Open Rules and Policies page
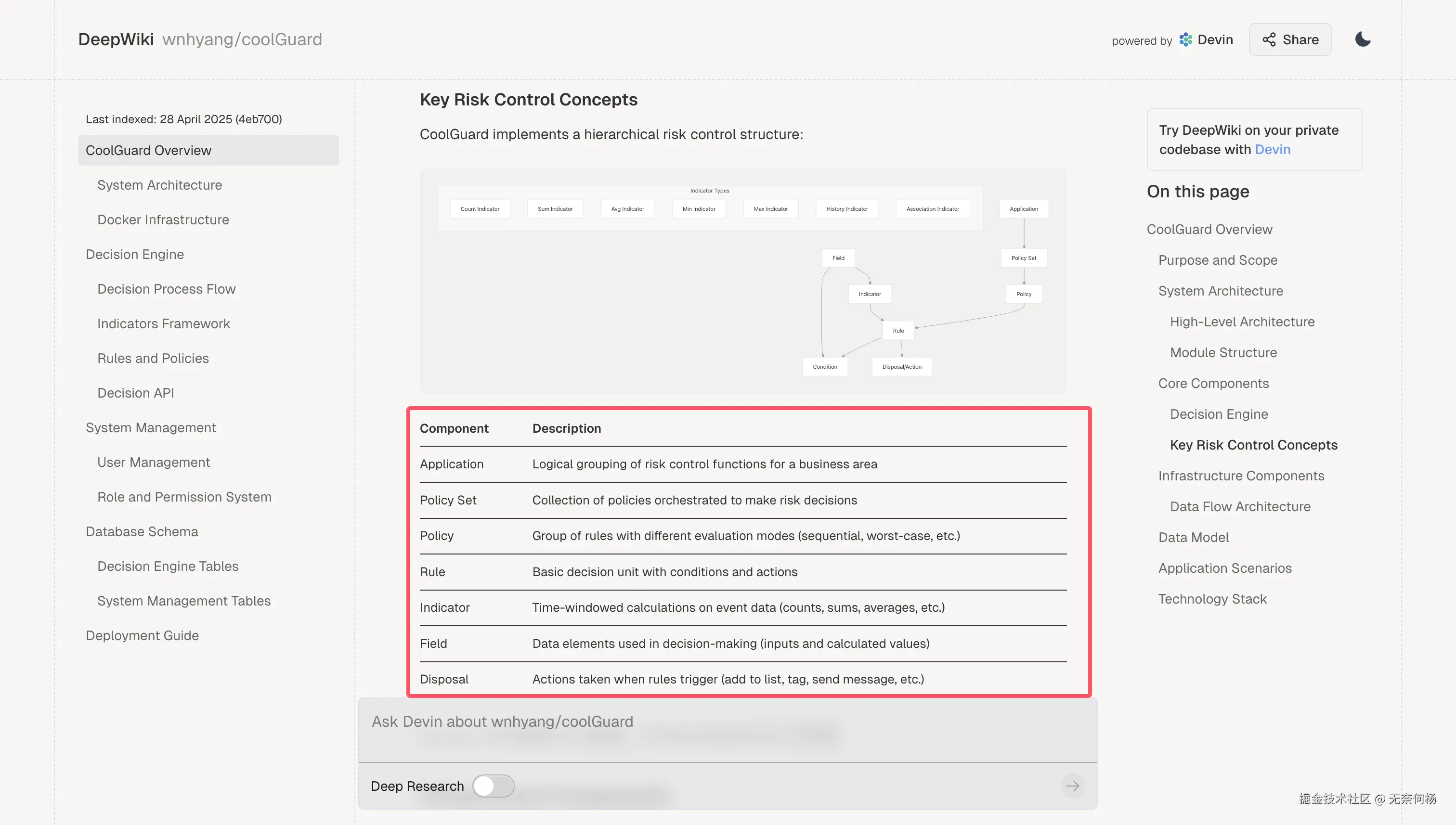The height and width of the screenshot is (825, 1456). click(x=153, y=358)
